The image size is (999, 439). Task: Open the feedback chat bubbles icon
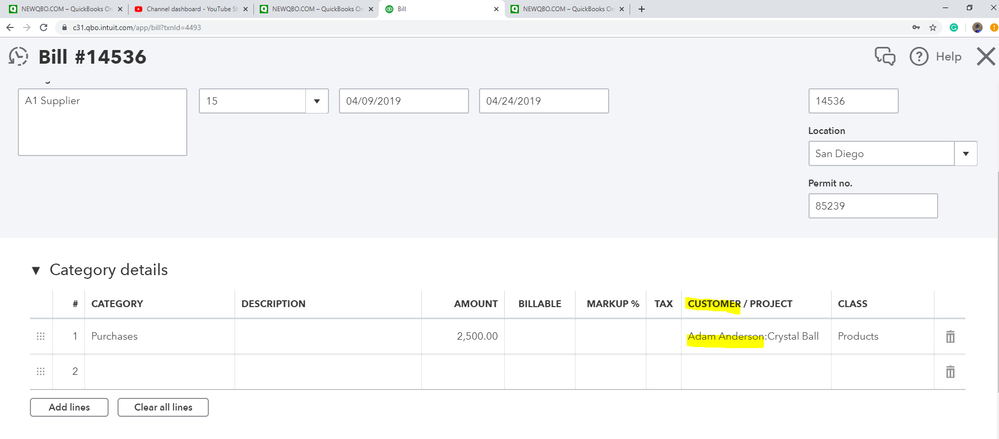click(x=885, y=57)
